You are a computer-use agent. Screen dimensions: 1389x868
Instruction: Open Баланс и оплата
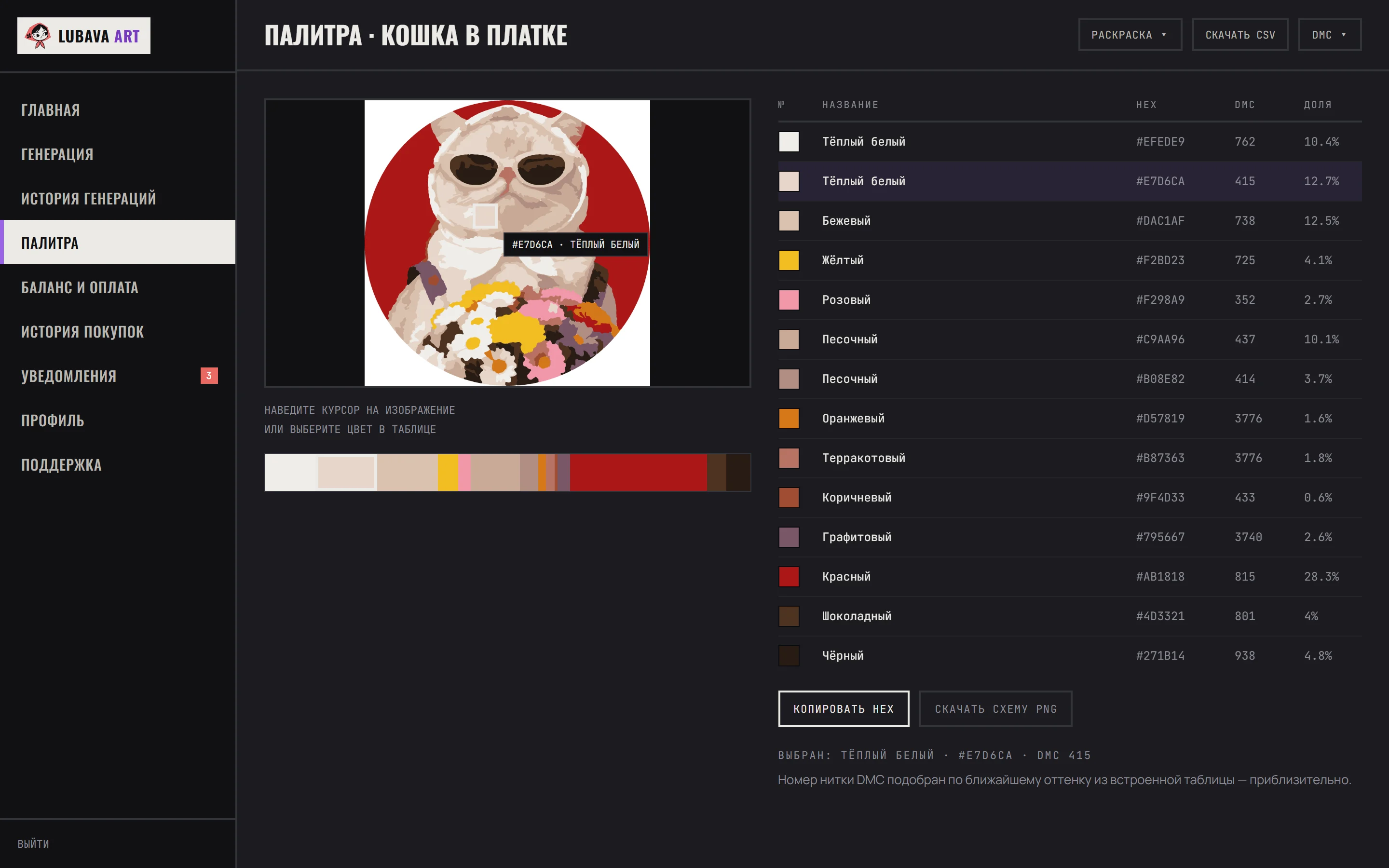(118, 287)
